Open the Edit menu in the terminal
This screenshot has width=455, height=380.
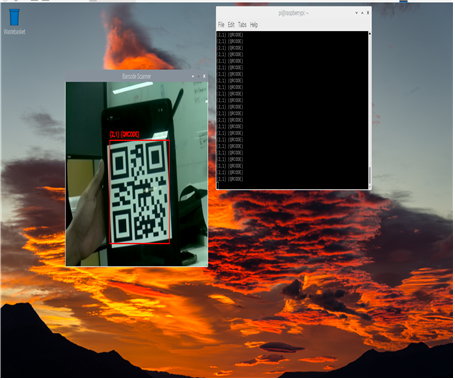point(231,25)
